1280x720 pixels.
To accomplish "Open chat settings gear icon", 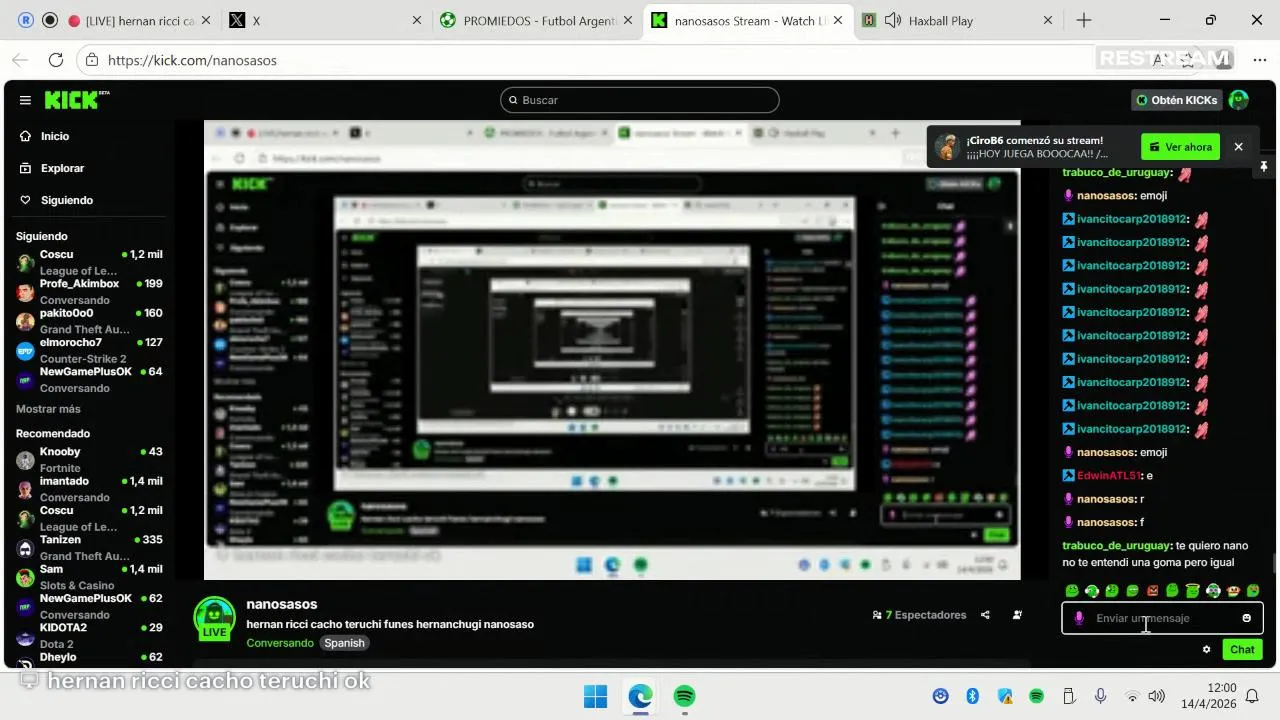I will (1206, 649).
